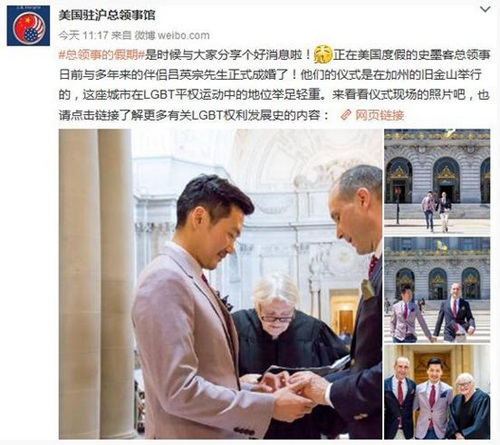
Task: Click the chain link icon before 网页链接
Action: [346, 115]
